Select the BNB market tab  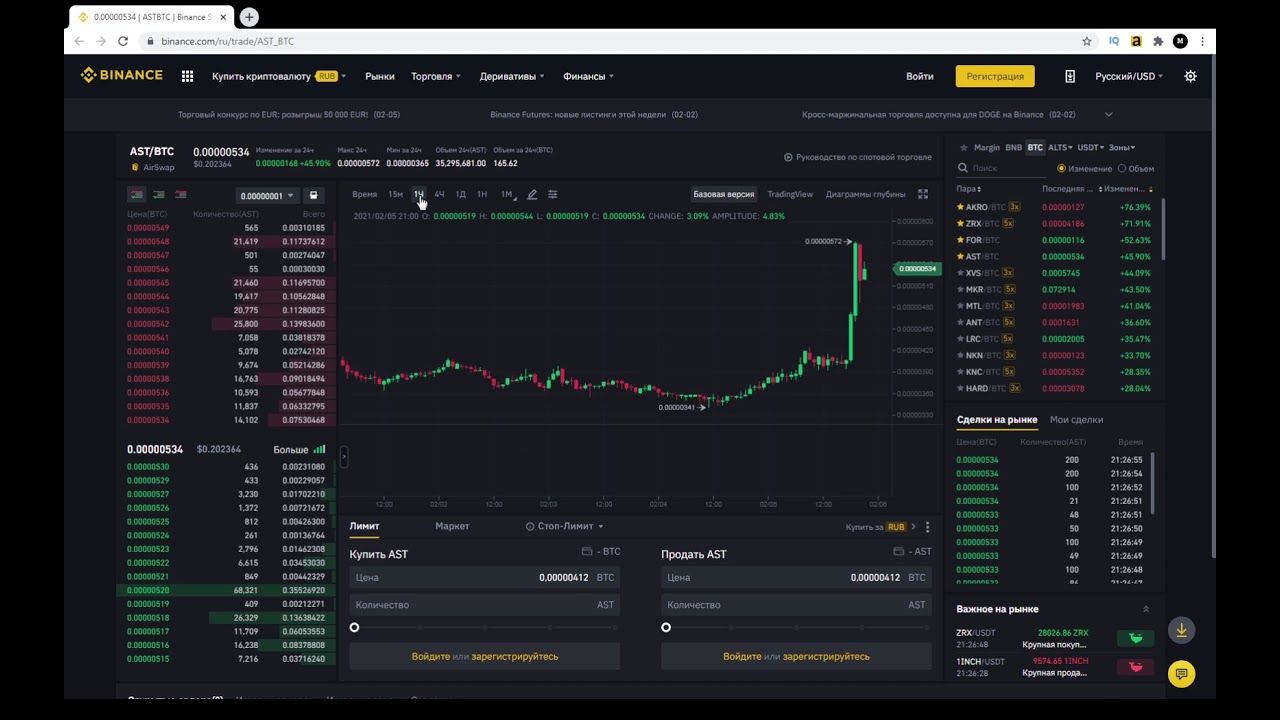1013,147
